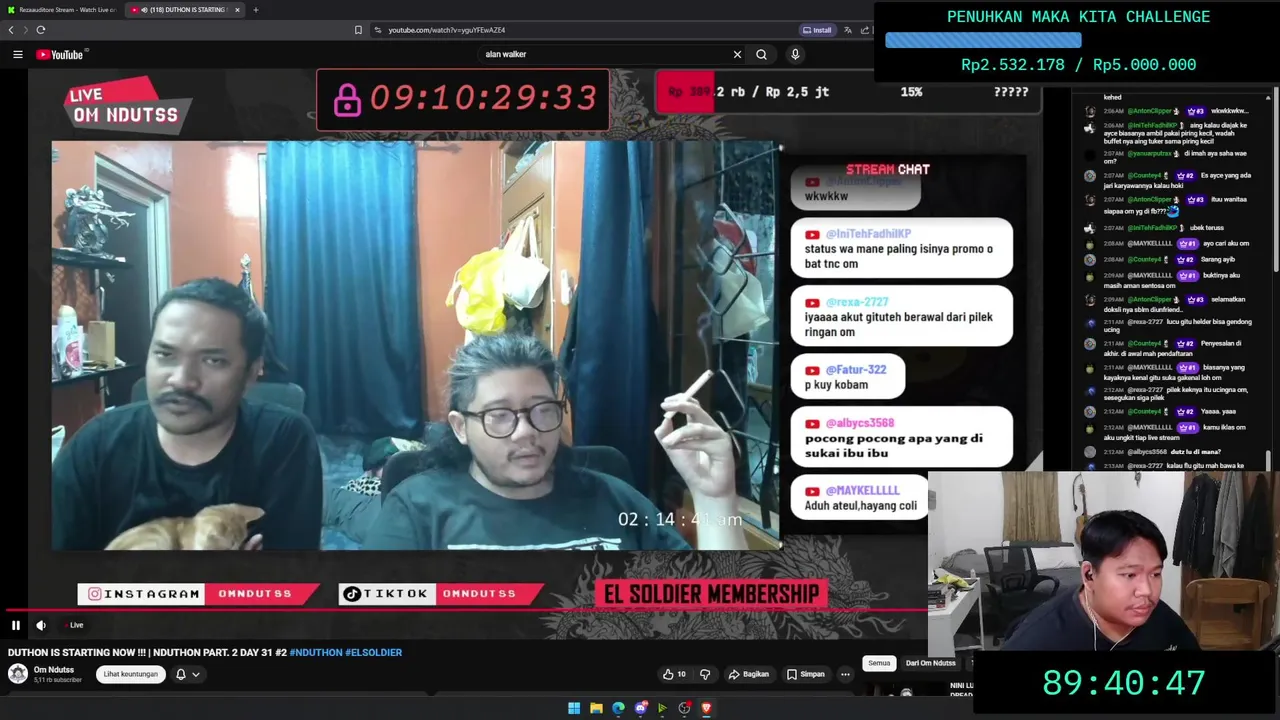Open the Windows Start menu
1280x720 pixels.
(x=574, y=708)
